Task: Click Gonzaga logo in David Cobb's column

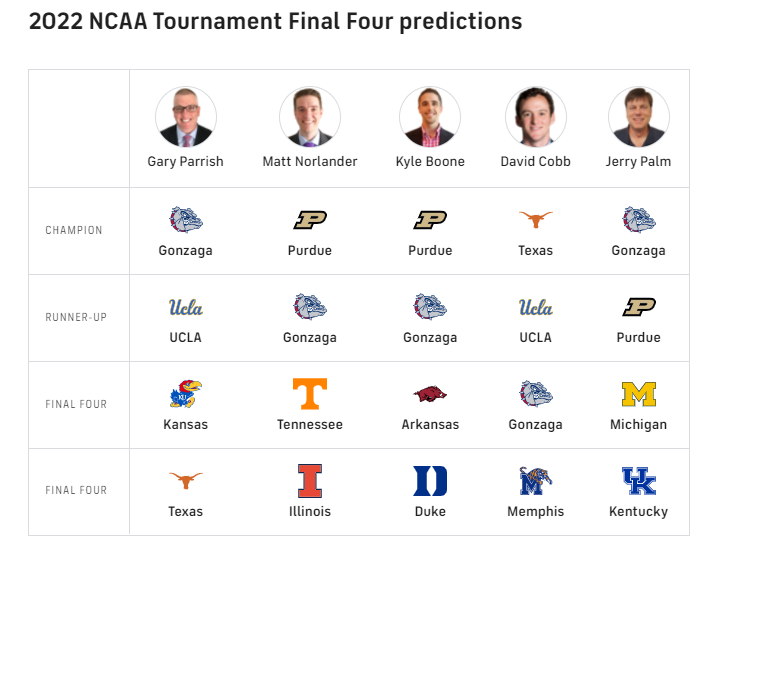Action: (535, 394)
